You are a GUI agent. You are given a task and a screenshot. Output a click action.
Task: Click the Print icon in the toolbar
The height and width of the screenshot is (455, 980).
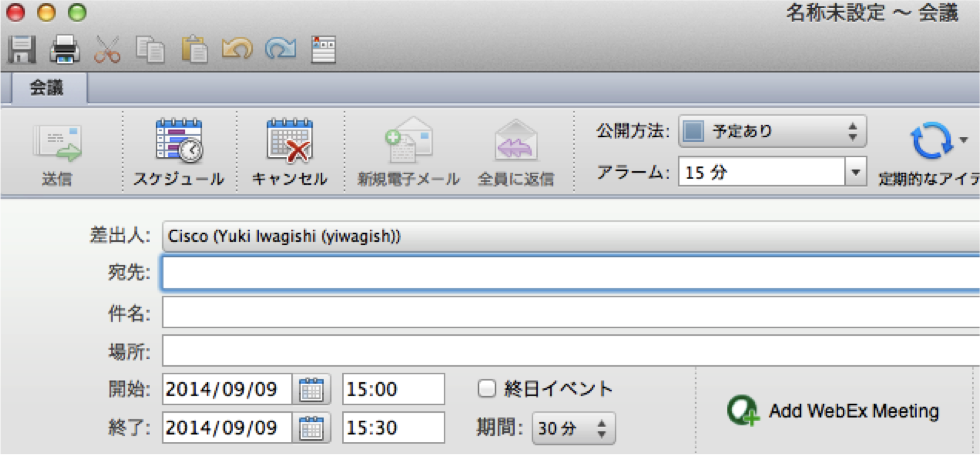pos(65,49)
